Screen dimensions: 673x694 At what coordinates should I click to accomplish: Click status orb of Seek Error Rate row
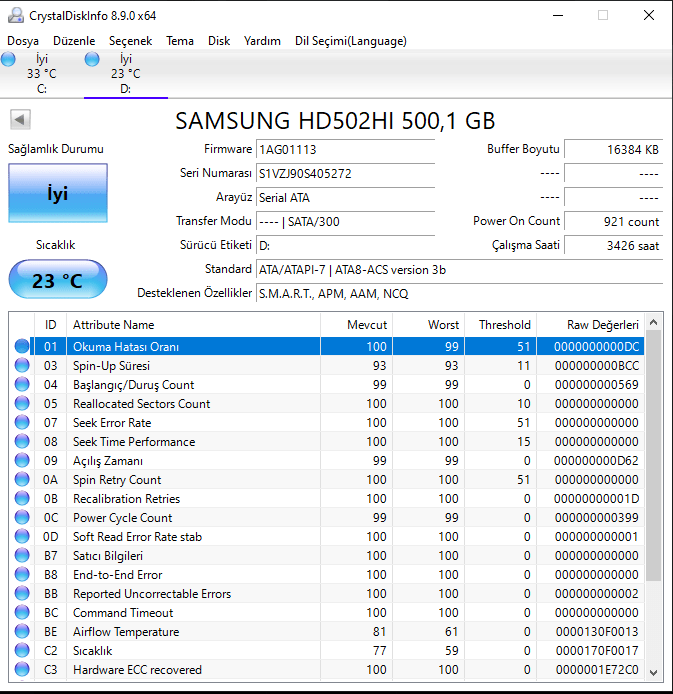(x=22, y=422)
